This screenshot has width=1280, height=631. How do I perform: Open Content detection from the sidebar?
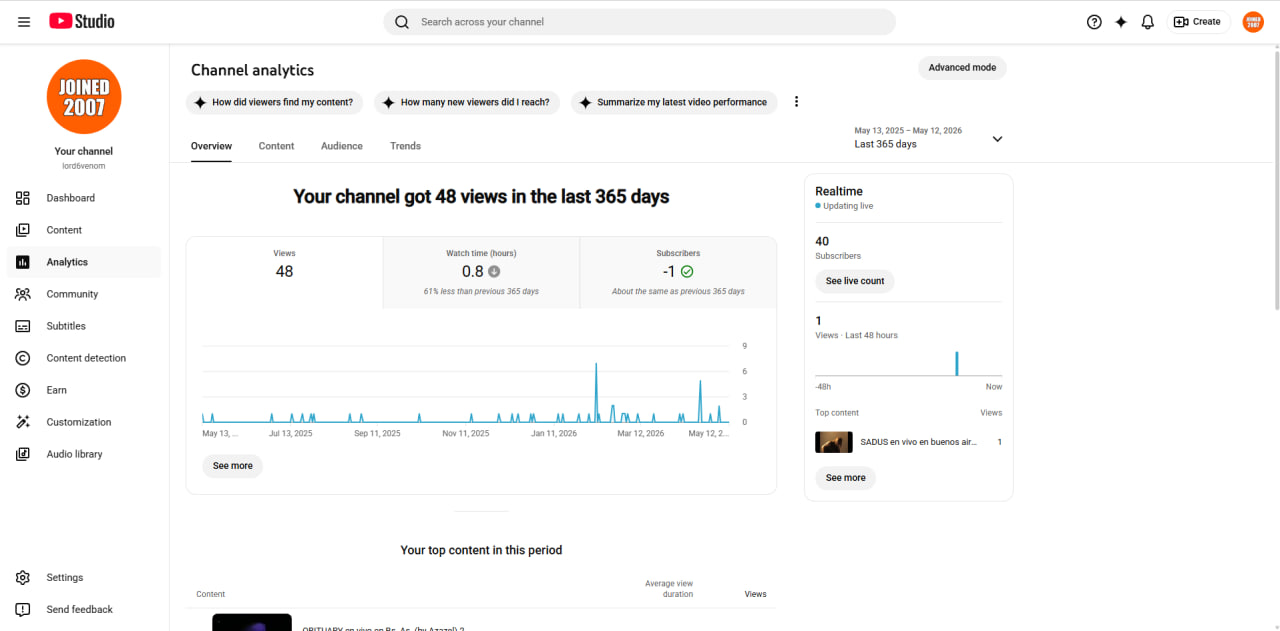84,358
